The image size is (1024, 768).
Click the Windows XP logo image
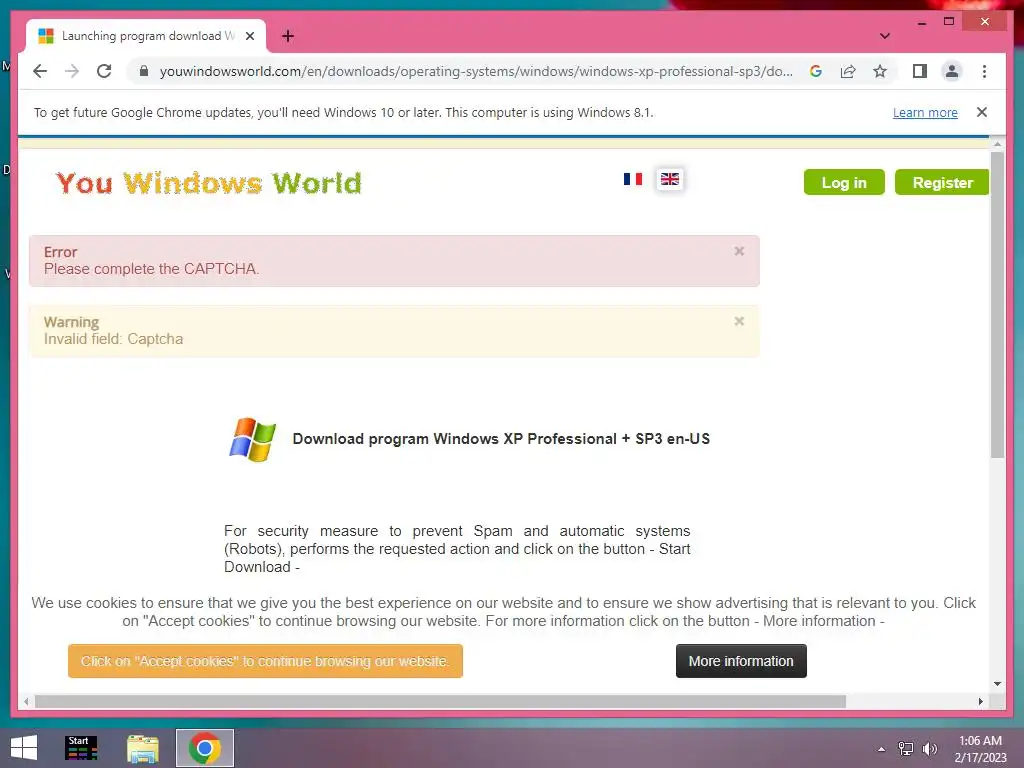[x=253, y=439]
